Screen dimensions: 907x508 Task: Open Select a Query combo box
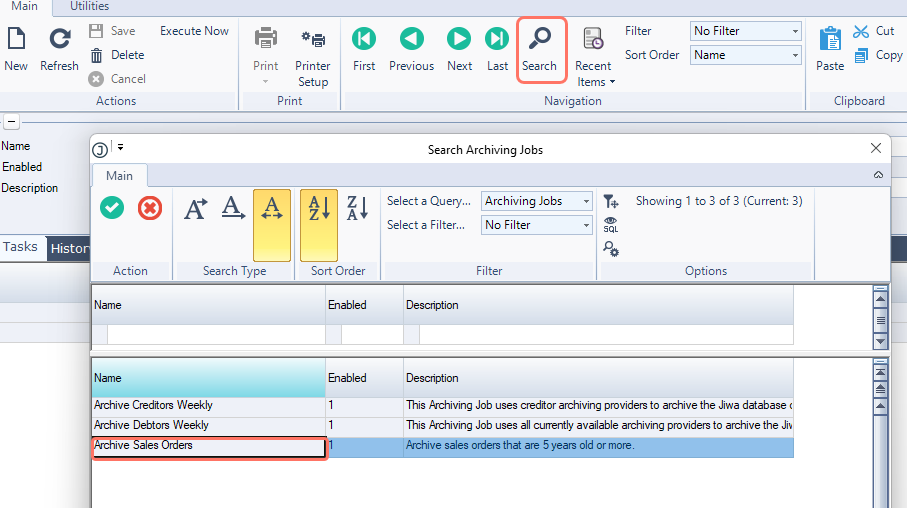point(536,201)
